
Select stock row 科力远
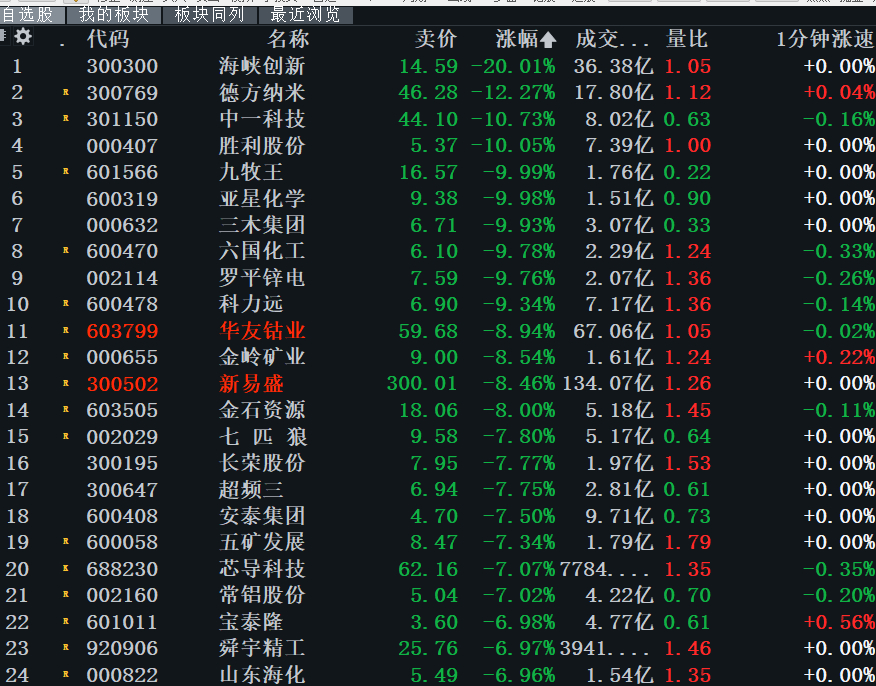[438, 304]
